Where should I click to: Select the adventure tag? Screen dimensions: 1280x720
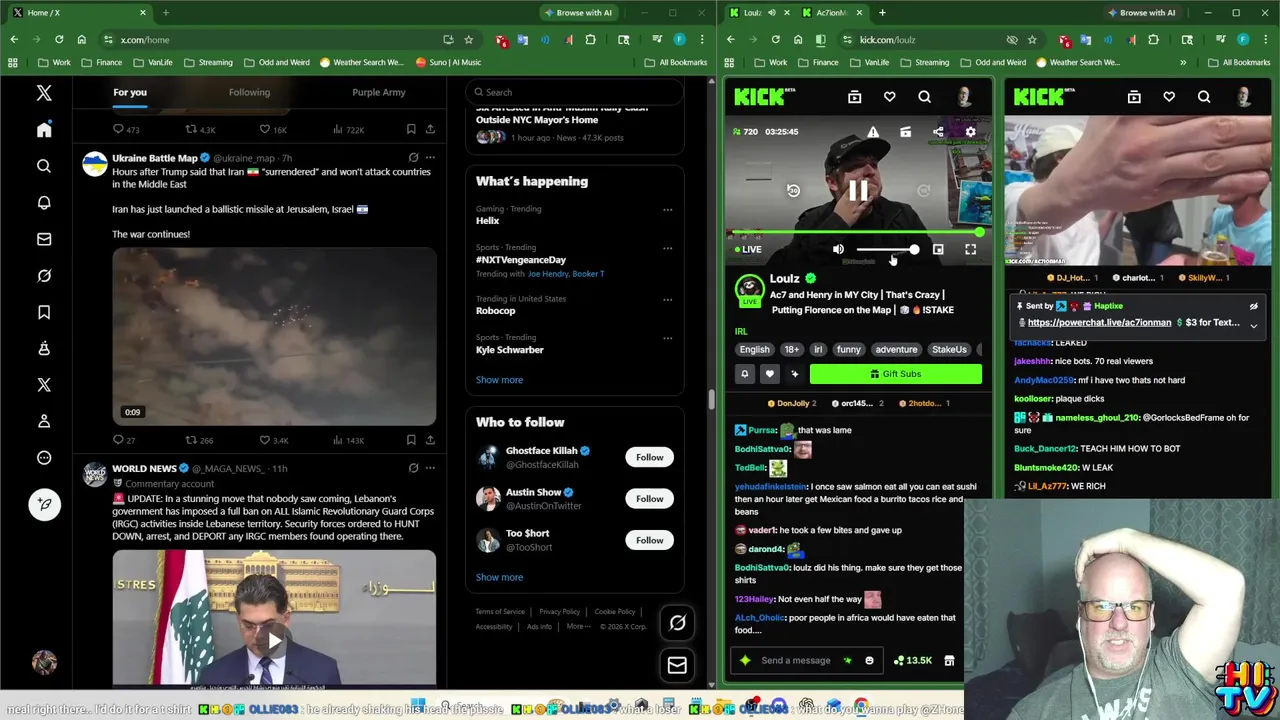pos(896,350)
